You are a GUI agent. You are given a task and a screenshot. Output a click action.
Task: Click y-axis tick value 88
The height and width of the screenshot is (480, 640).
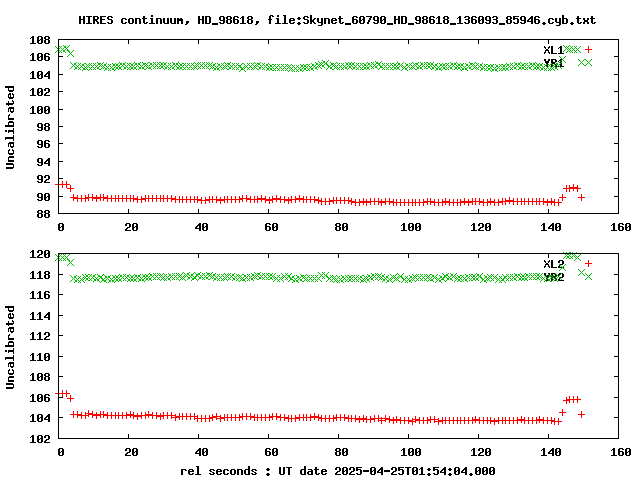pyautogui.click(x=44, y=214)
